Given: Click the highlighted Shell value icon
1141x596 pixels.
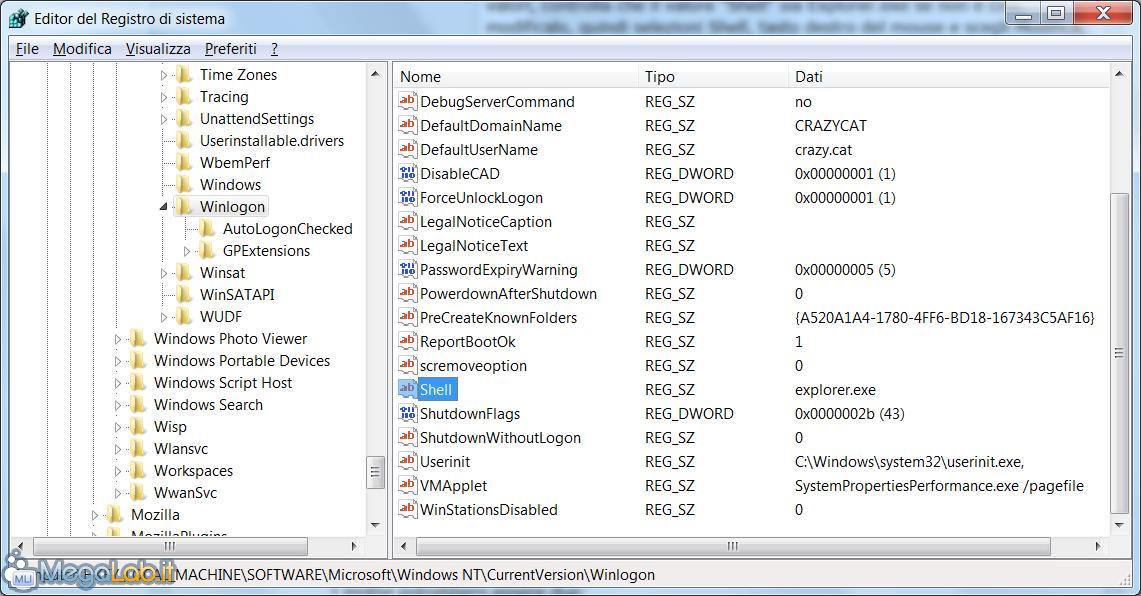Looking at the screenshot, I should [408, 389].
